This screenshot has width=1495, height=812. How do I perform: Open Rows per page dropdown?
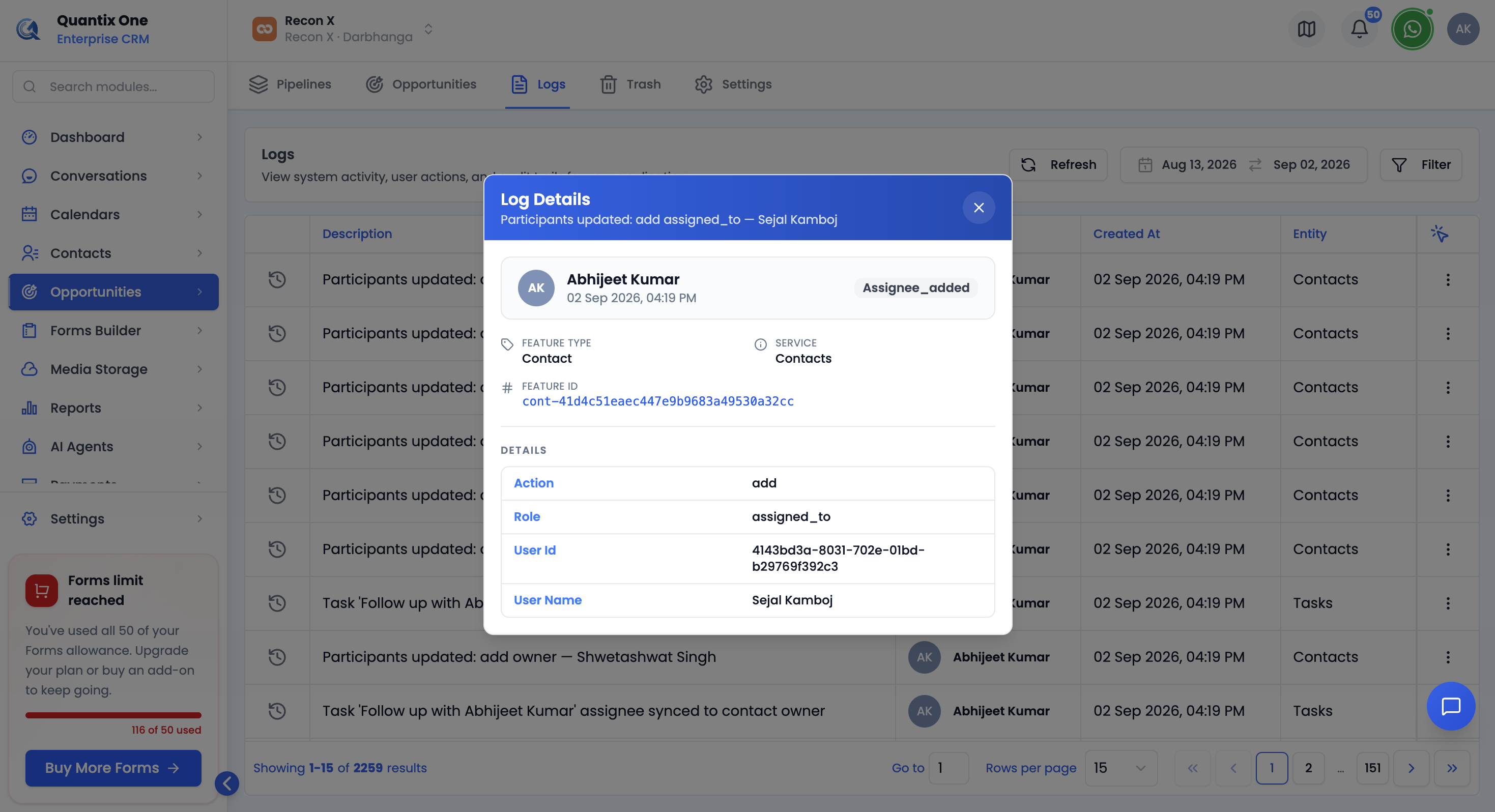(x=1120, y=768)
